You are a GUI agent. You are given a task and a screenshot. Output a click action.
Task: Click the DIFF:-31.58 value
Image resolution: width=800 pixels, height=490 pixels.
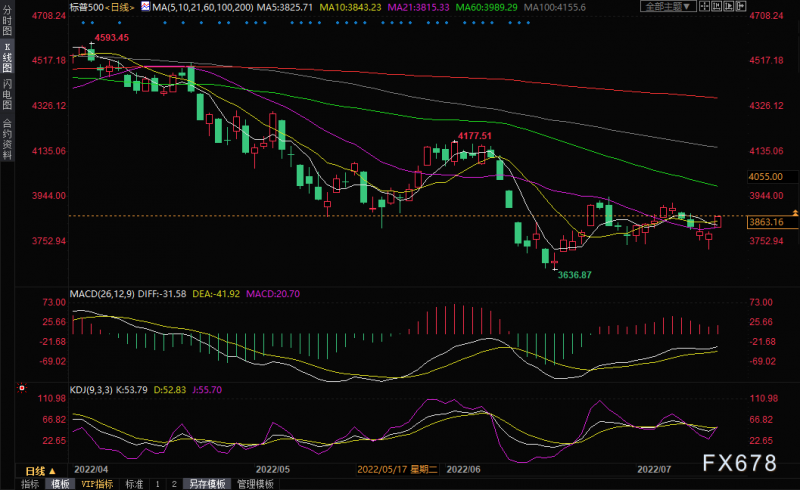[162, 293]
